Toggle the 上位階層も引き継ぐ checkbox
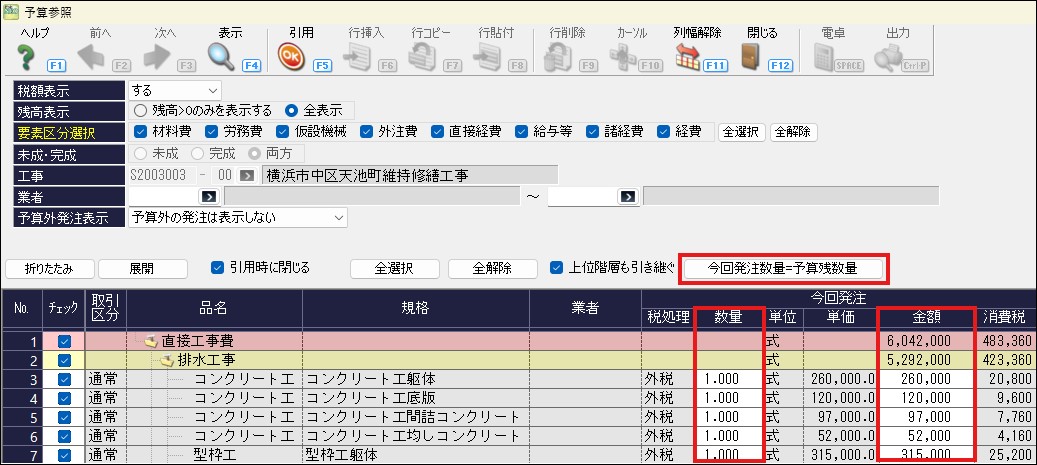The width and height of the screenshot is (1037, 465). [x=558, y=268]
